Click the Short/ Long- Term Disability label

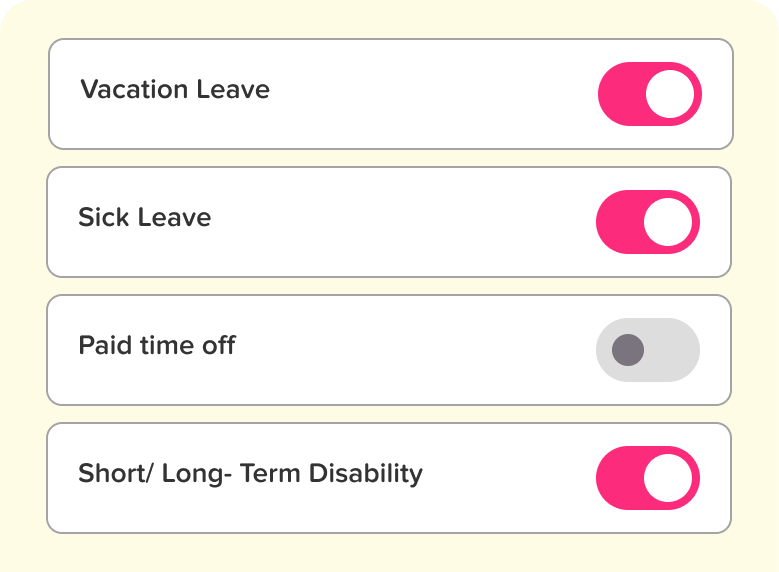[x=250, y=474]
